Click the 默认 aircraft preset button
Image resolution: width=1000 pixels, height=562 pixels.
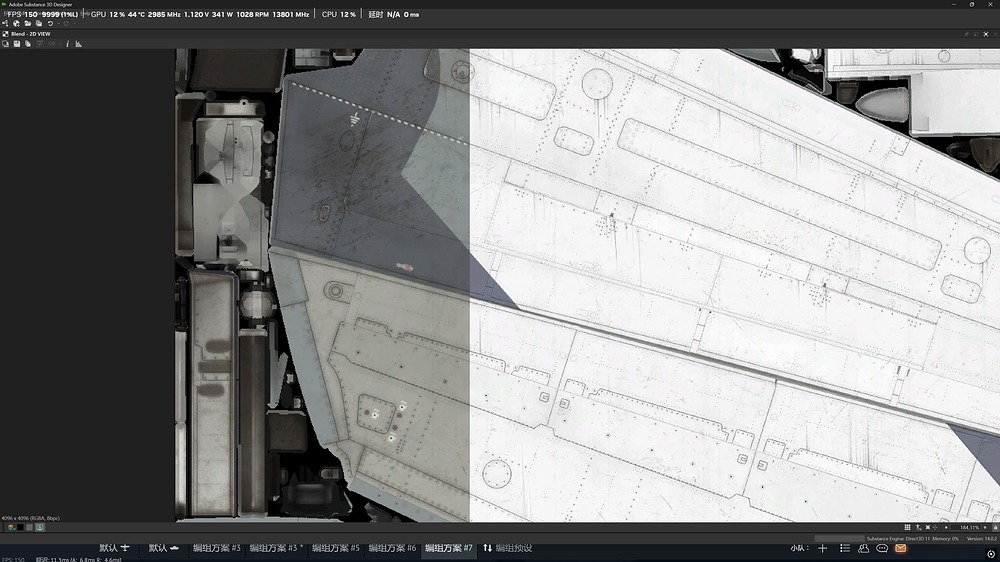114,548
